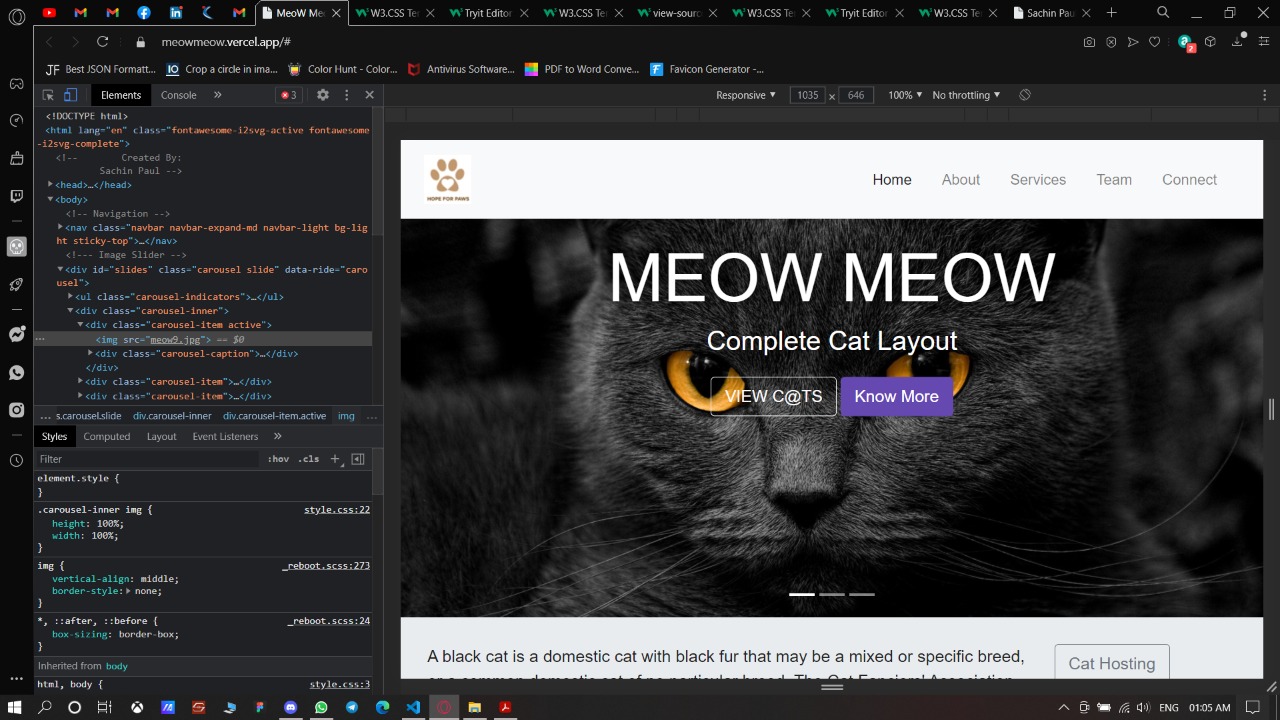Image resolution: width=1280 pixels, height=720 pixels.
Task: Select the first carousel slide indicator
Action: (x=802, y=594)
